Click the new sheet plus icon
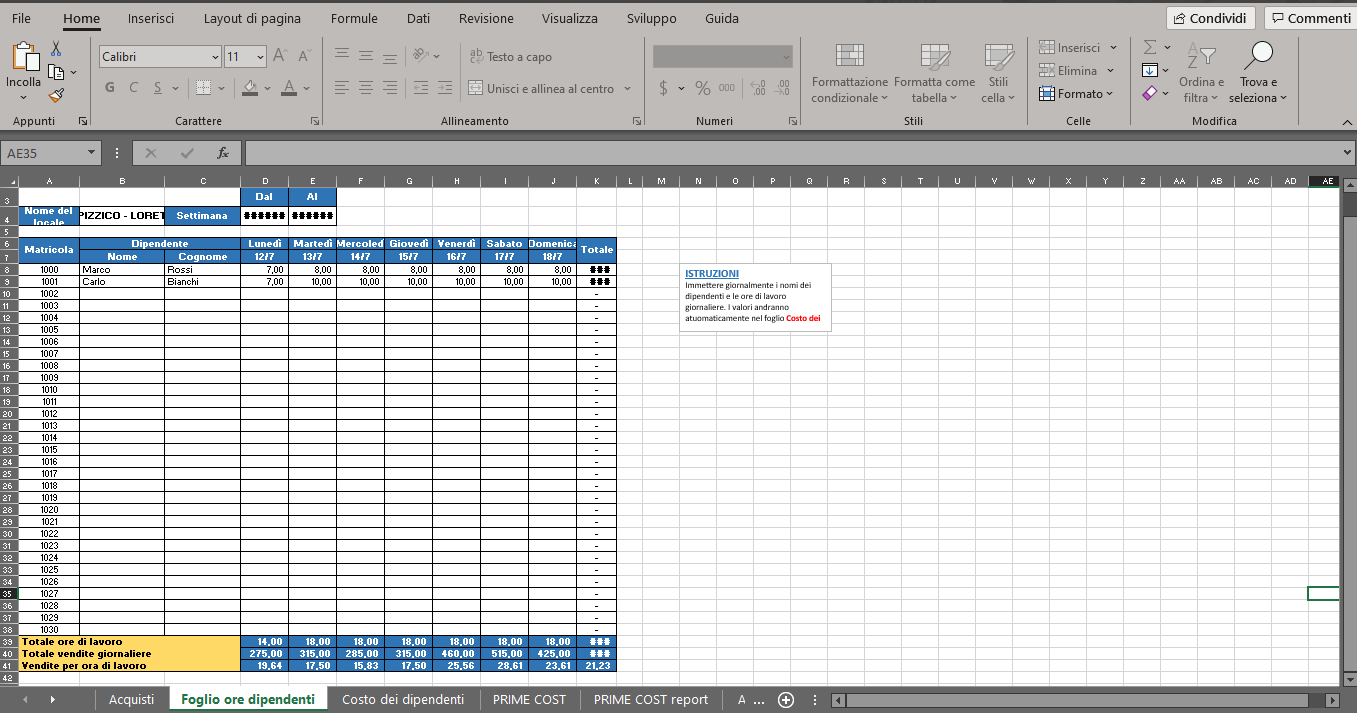This screenshot has width=1357, height=713. 786,700
